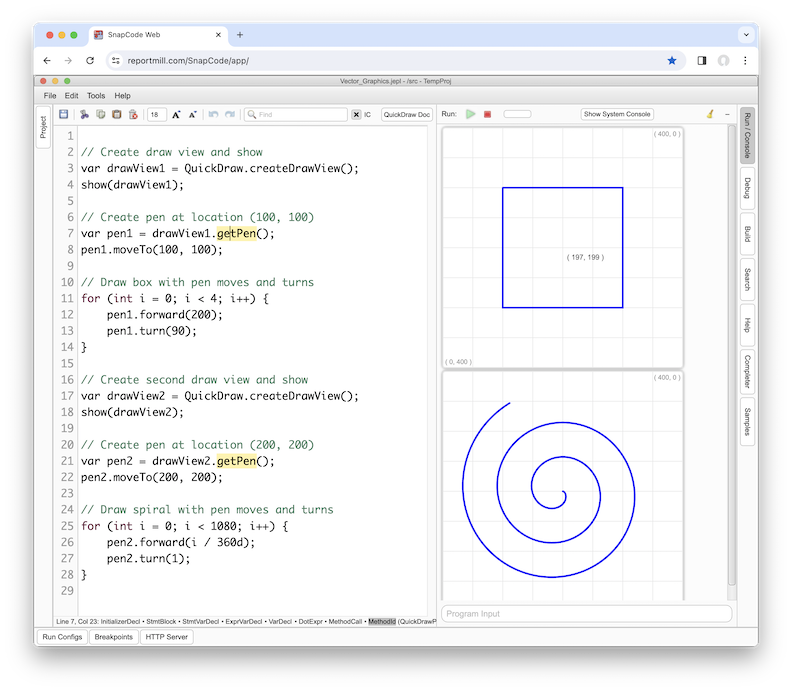
Task: Click 'pen2.turn(1);' code line
Action: 148,559
